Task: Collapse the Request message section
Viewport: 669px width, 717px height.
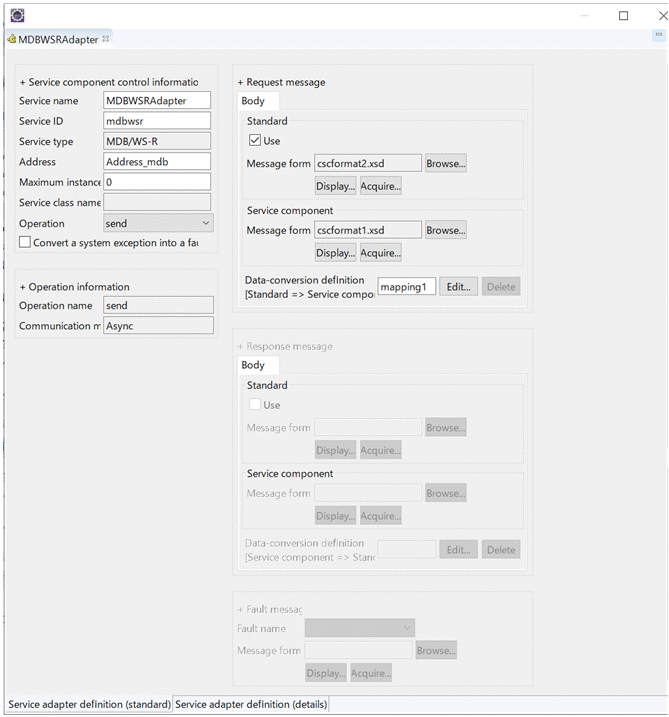Action: (x=241, y=83)
